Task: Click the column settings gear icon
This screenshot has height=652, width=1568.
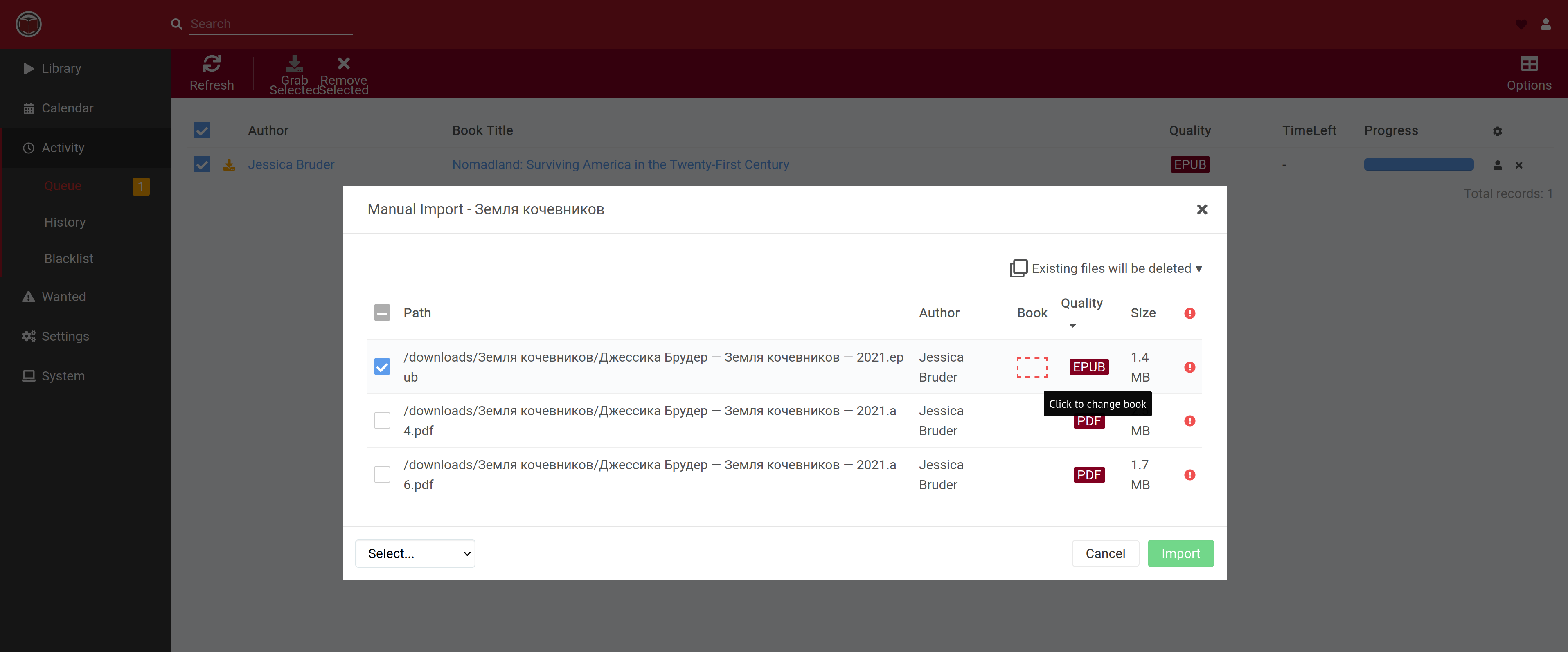Action: click(x=1497, y=131)
